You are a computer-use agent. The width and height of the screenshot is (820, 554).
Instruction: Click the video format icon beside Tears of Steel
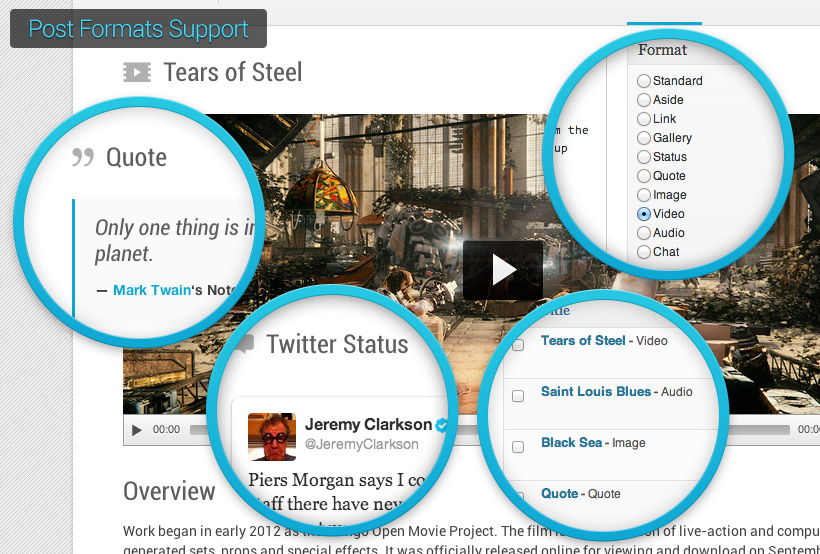pyautogui.click(x=137, y=72)
